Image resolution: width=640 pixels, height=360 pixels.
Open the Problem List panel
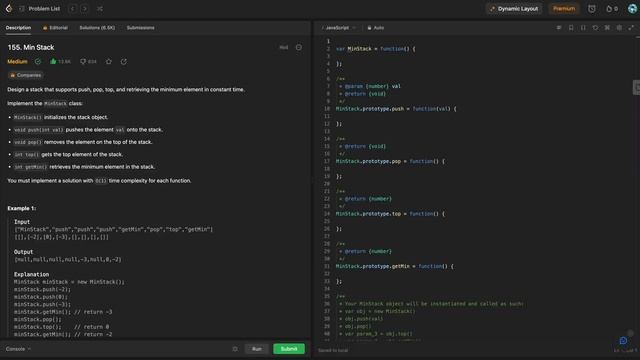pos(40,9)
